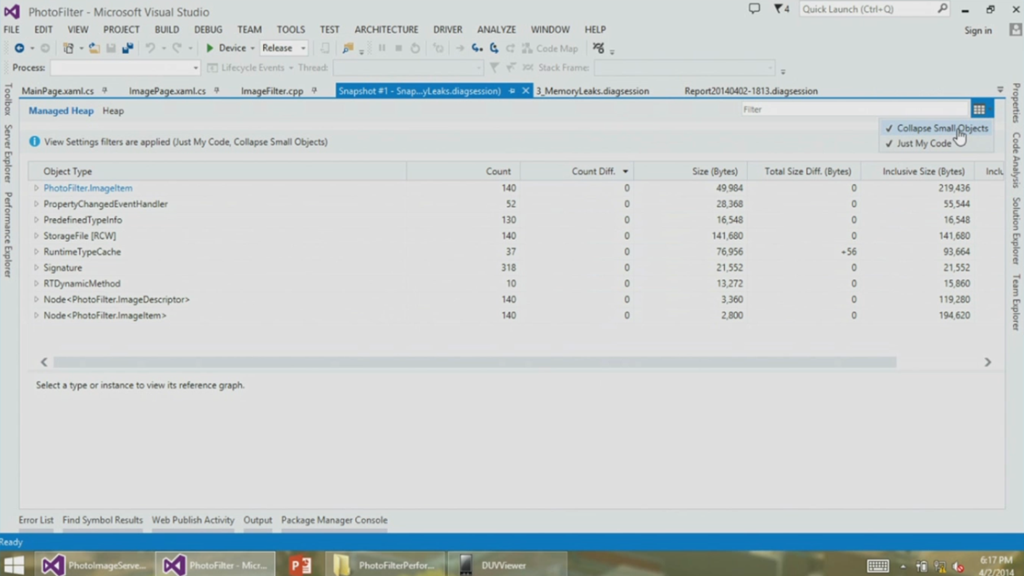The height and width of the screenshot is (576, 1024).
Task: Expand the RuntimeTypeCache row
Action: [36, 251]
